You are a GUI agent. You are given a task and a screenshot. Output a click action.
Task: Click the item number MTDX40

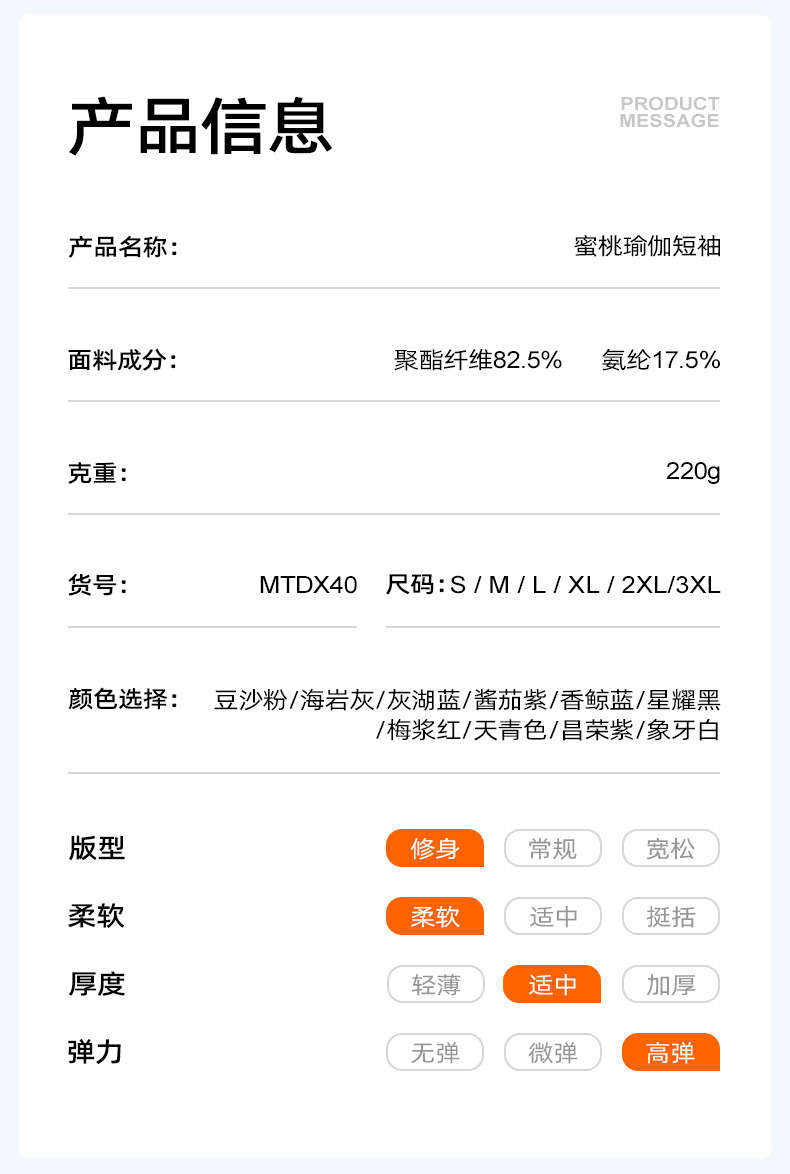(x=308, y=585)
